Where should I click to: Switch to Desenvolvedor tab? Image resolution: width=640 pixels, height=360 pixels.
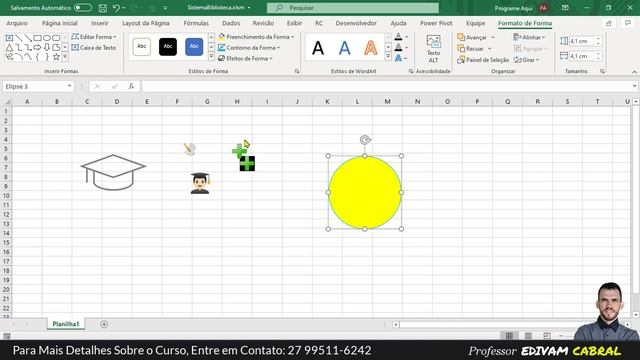pos(356,24)
